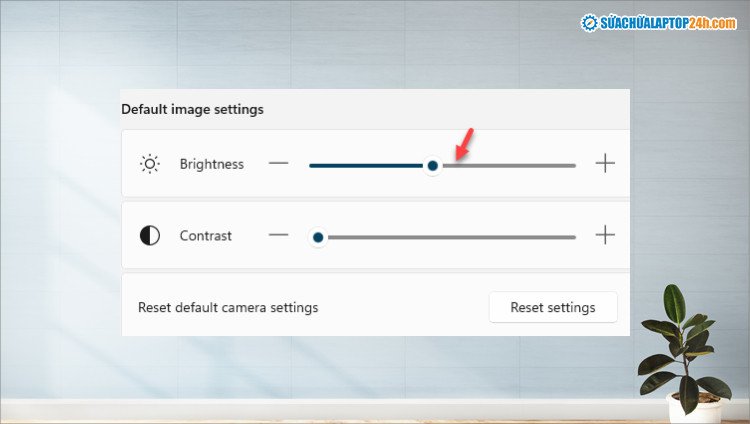The width and height of the screenshot is (750, 424).
Task: Click the Contrast slider handle
Action: (x=318, y=237)
